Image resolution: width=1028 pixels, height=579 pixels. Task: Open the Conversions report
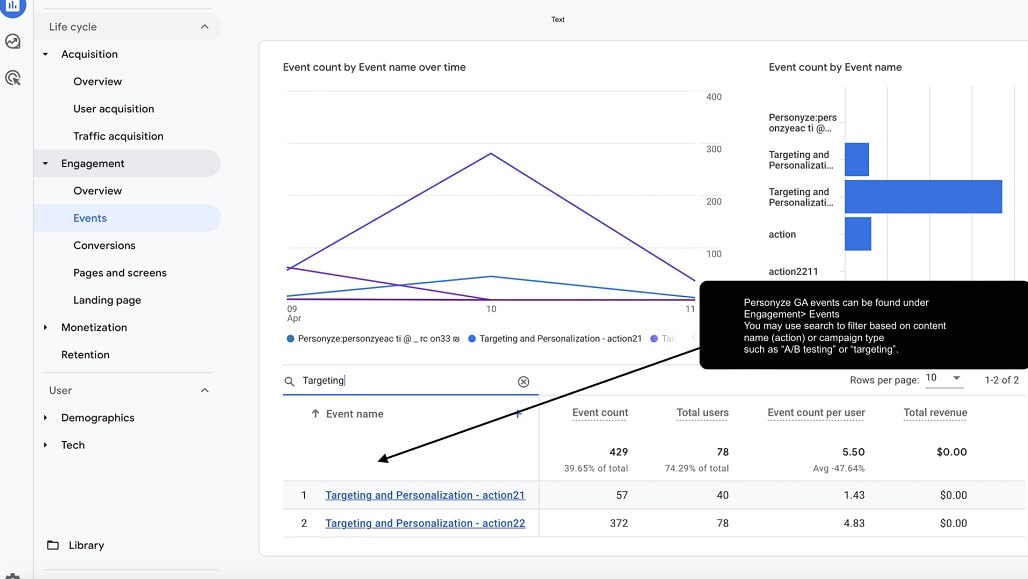[104, 245]
